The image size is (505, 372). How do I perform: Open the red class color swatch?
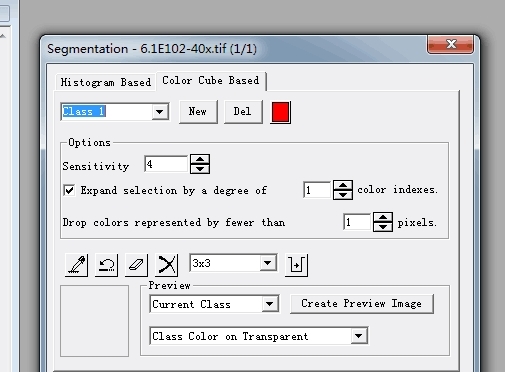point(280,112)
